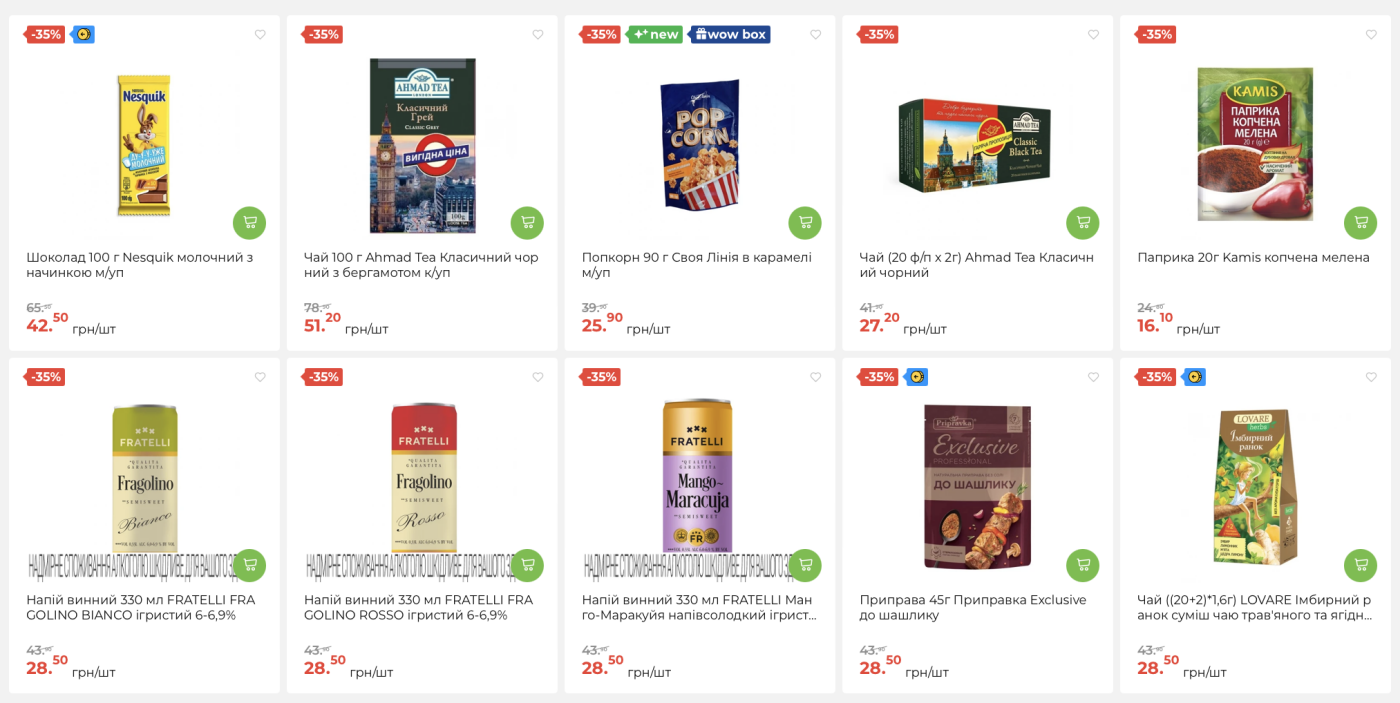
Task: Add caramel popcorn to cart
Action: click(804, 223)
